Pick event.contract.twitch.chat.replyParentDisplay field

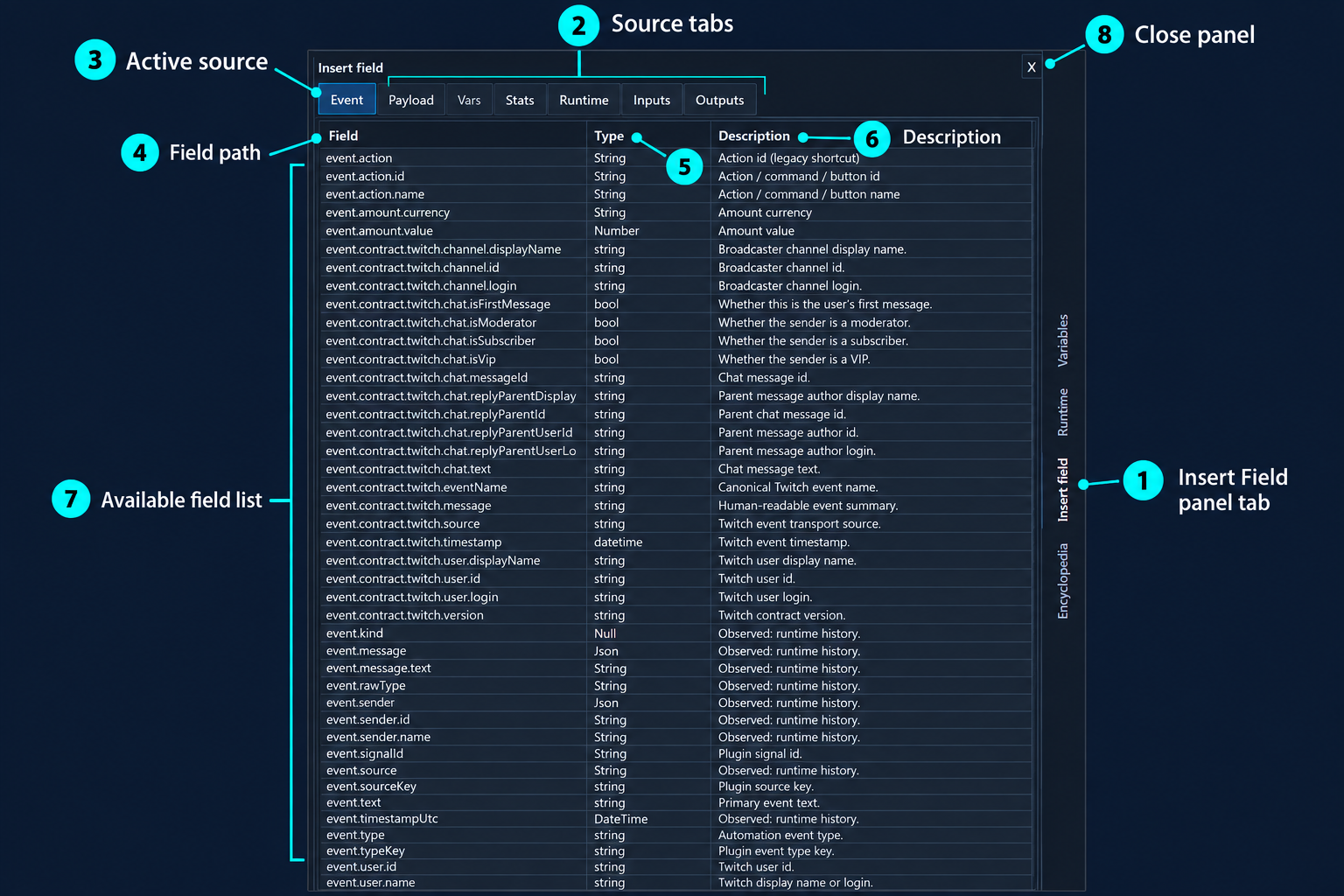(x=675, y=396)
